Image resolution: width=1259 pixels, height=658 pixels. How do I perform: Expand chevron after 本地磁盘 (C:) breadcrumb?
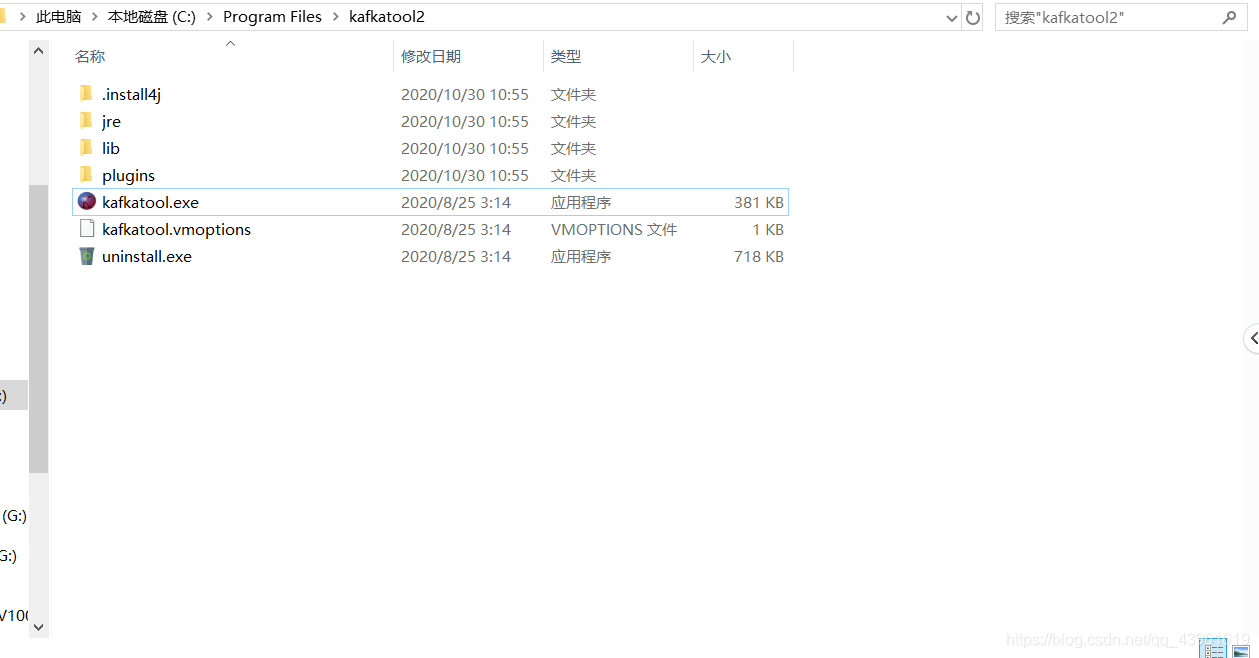[210, 17]
